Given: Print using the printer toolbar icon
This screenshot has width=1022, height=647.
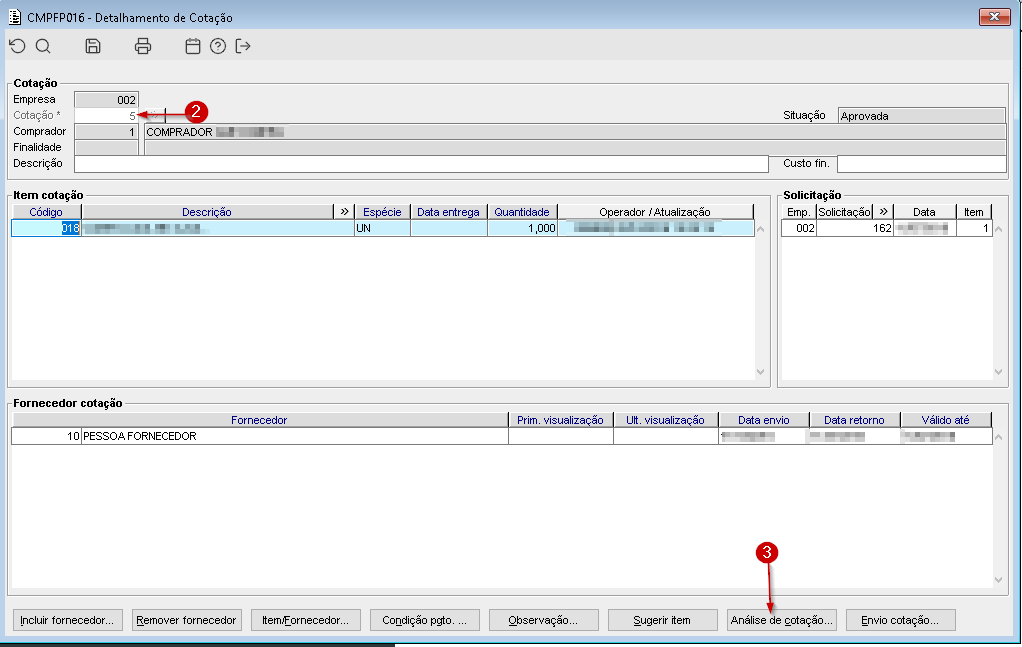Looking at the screenshot, I should [x=143, y=46].
